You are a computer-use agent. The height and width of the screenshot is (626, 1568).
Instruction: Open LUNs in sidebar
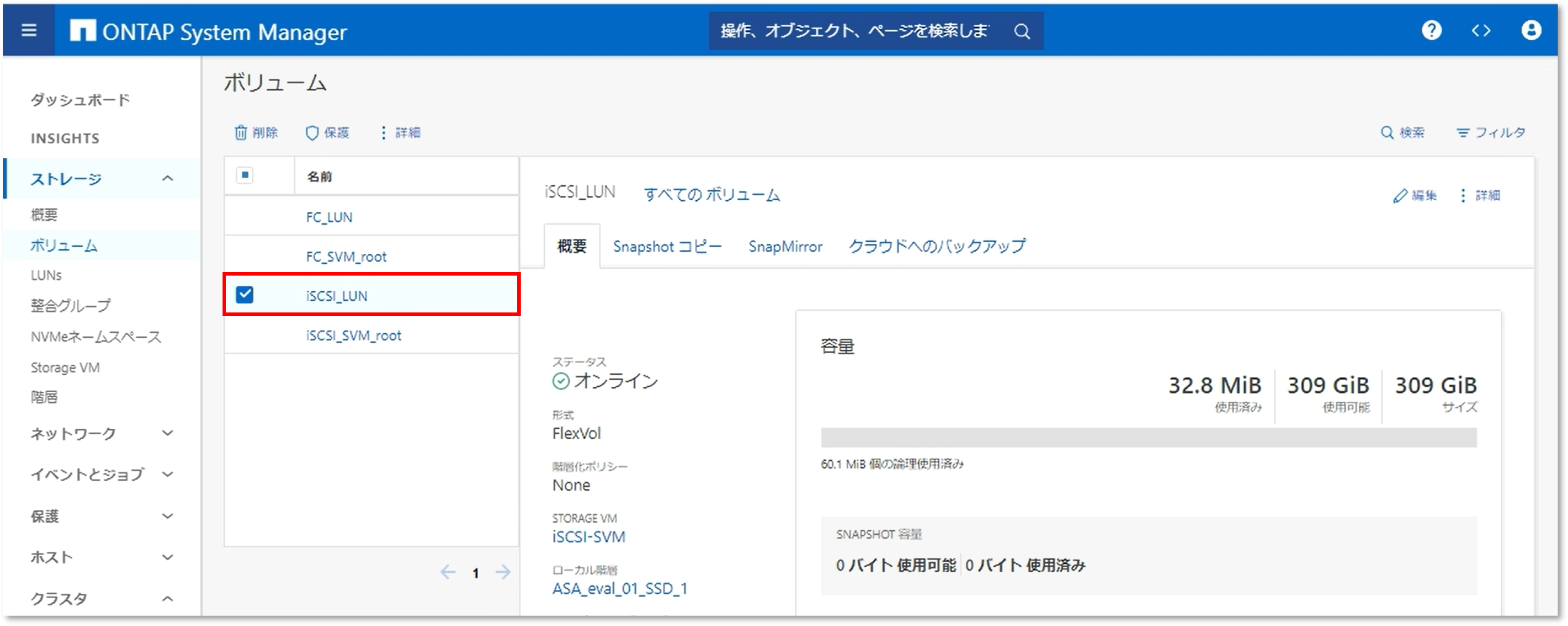point(46,275)
